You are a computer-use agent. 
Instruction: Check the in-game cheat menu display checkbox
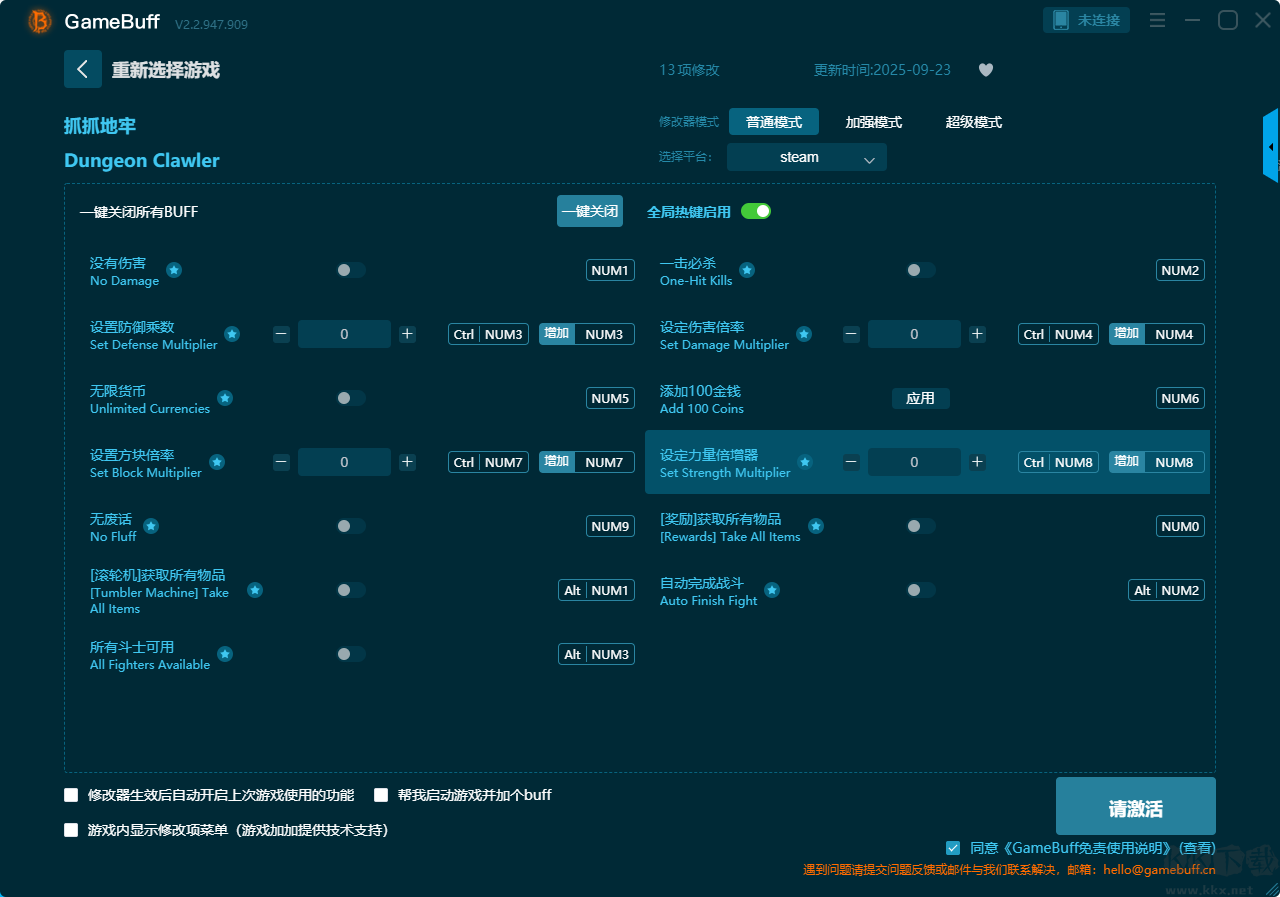pyautogui.click(x=71, y=830)
